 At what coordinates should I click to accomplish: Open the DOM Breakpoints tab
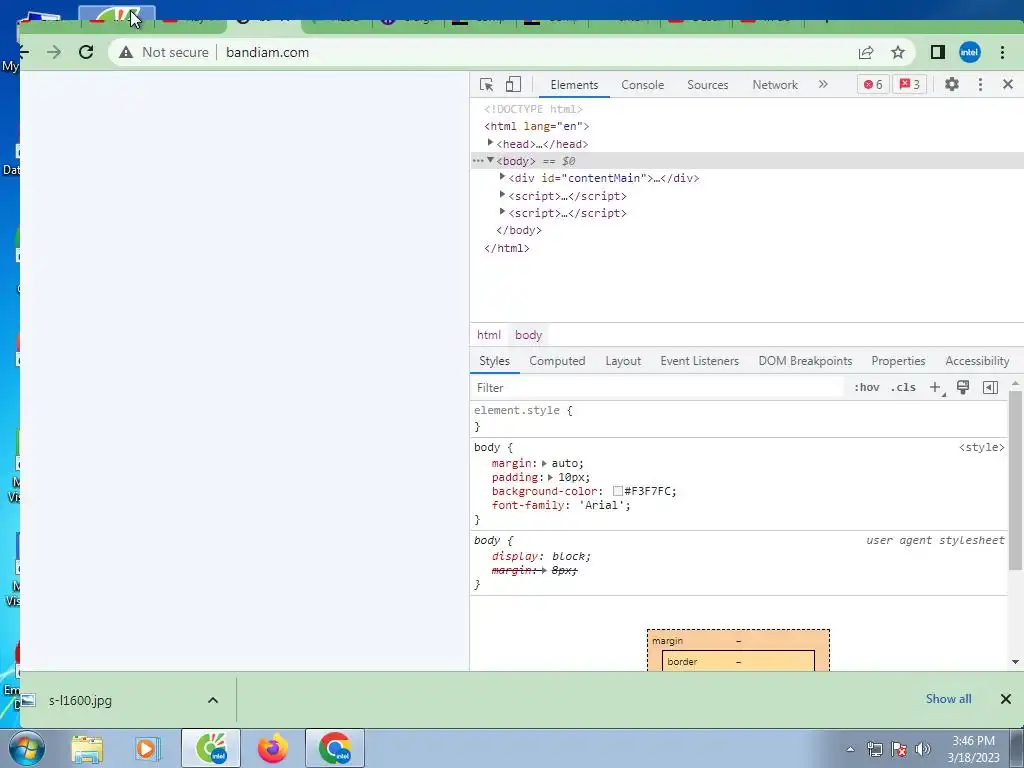coord(805,361)
